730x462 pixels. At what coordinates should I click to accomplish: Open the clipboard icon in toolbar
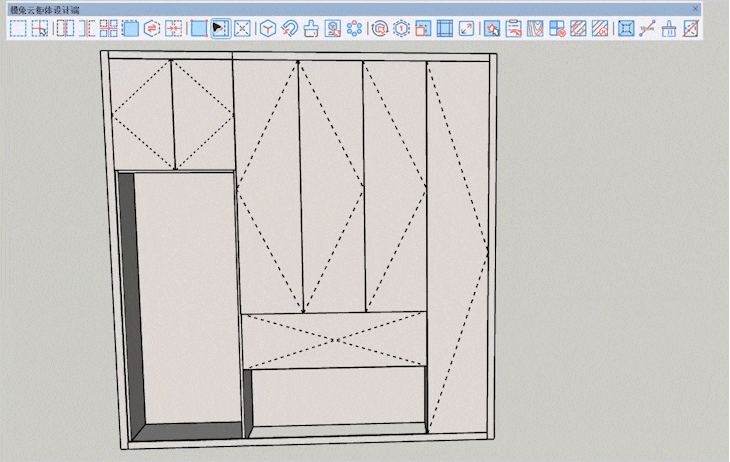[x=513, y=29]
